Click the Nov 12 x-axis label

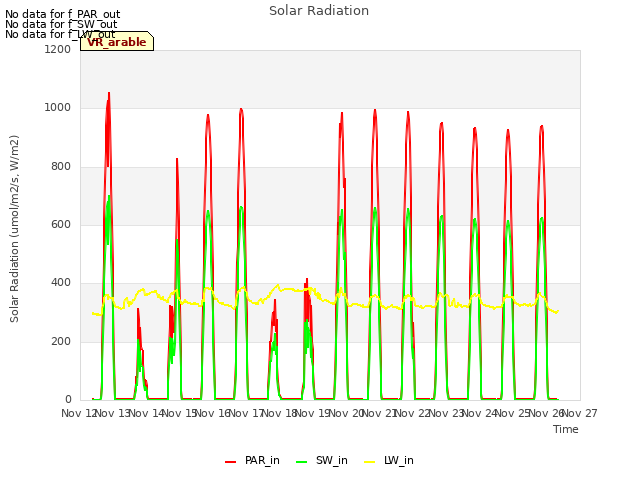(79, 413)
